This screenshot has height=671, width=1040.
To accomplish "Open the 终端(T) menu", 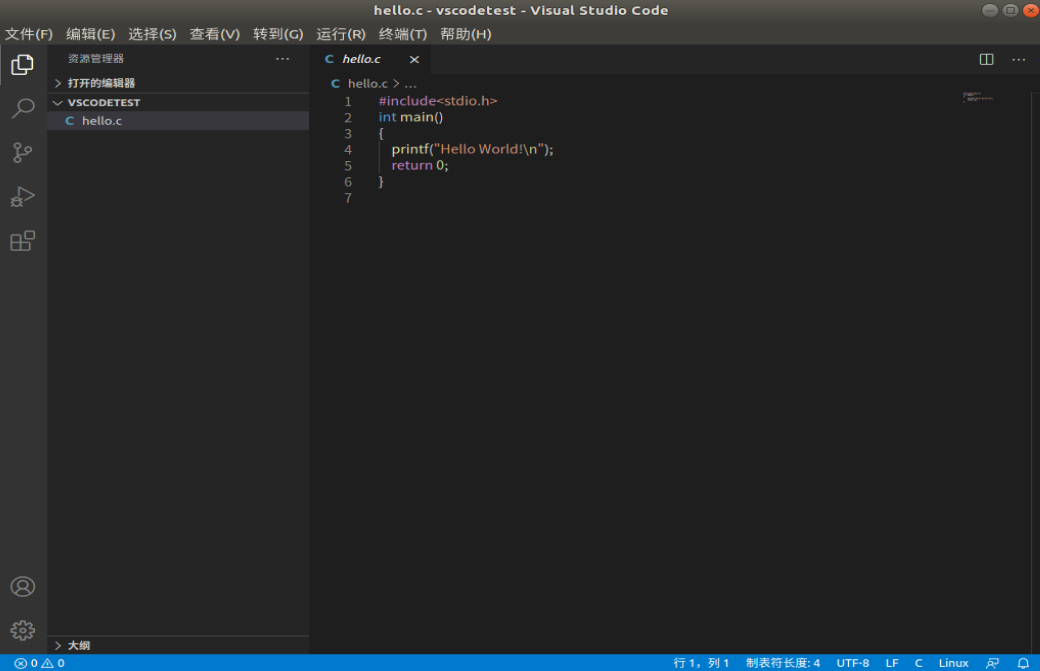I will 403,34.
